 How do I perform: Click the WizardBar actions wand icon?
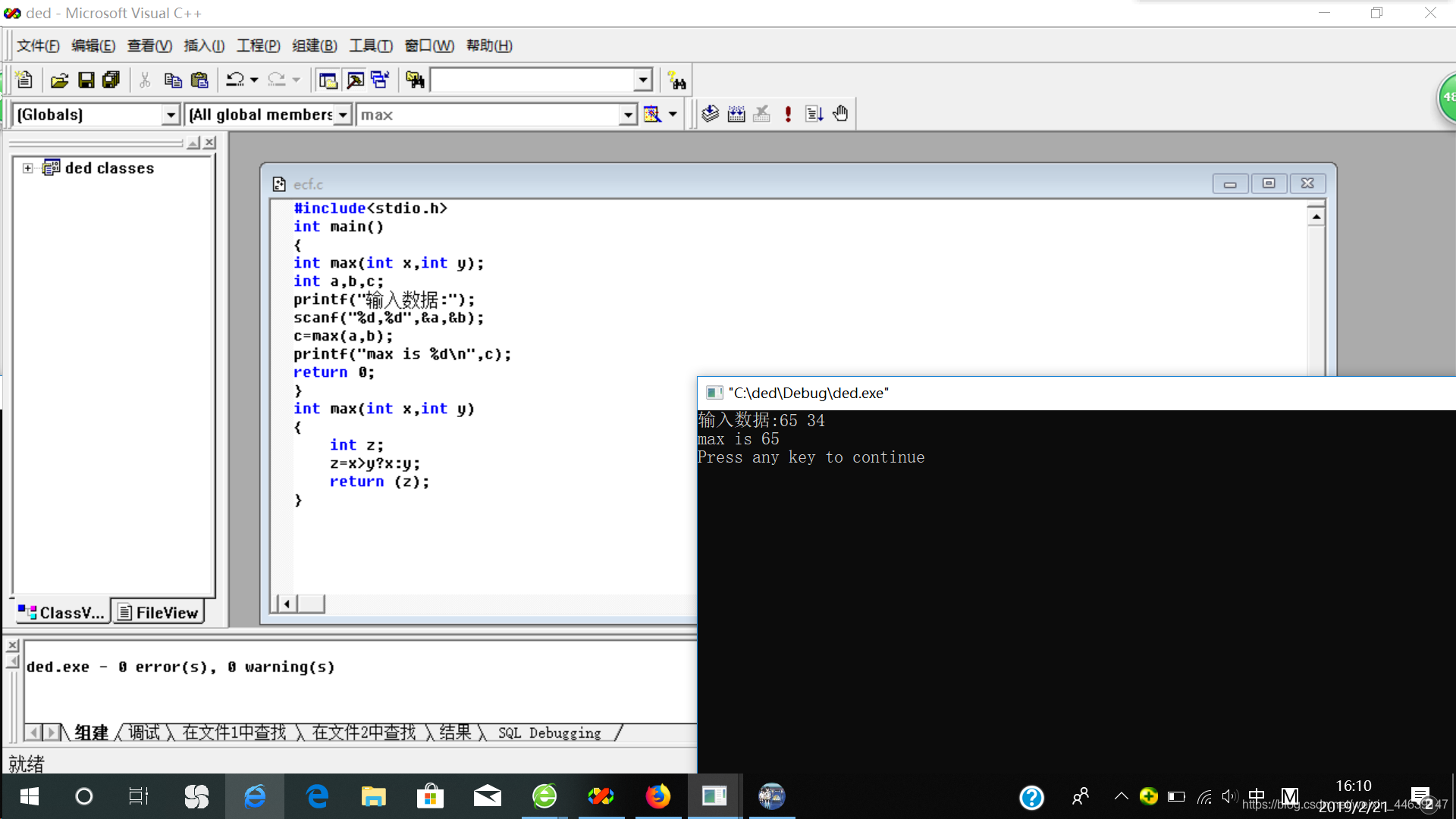click(x=652, y=115)
